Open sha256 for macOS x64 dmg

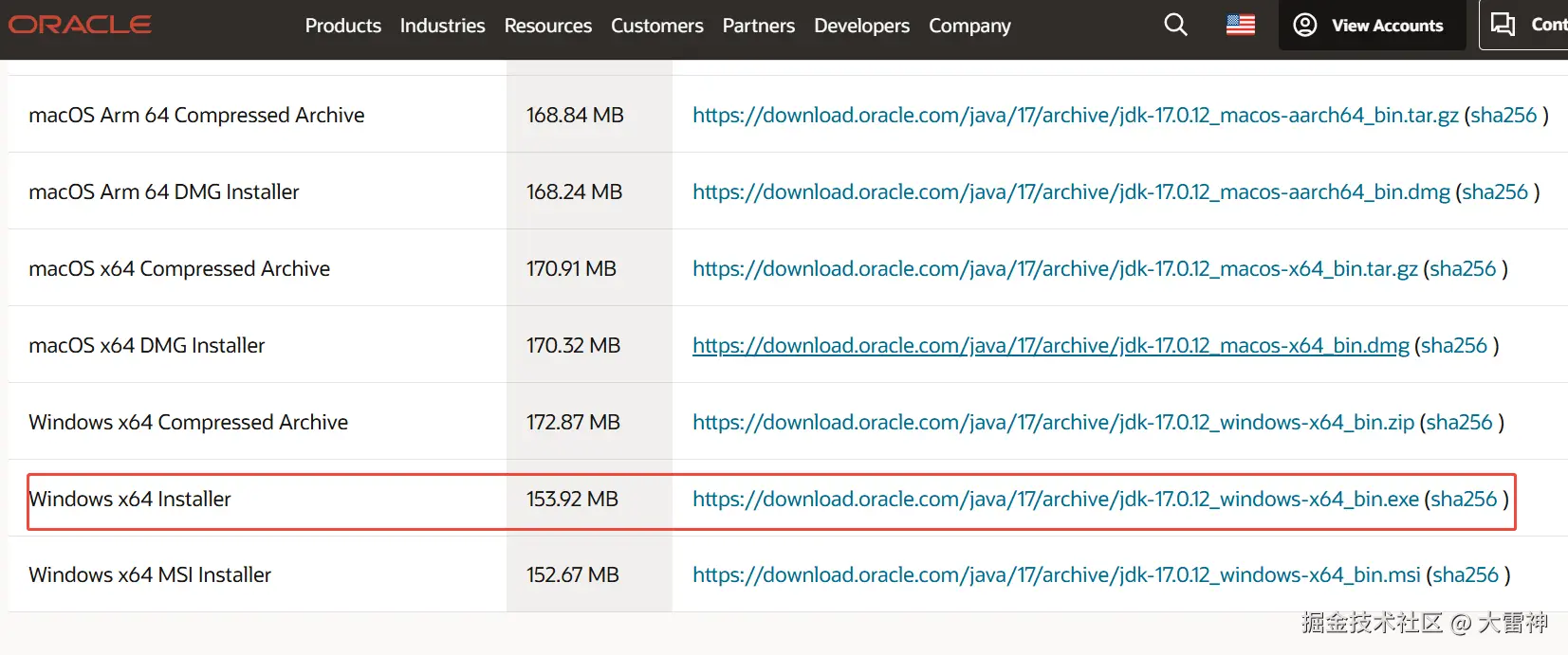coord(1454,345)
